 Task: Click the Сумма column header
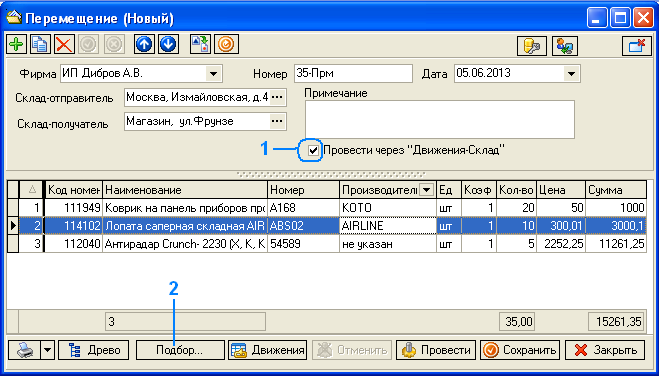point(616,190)
